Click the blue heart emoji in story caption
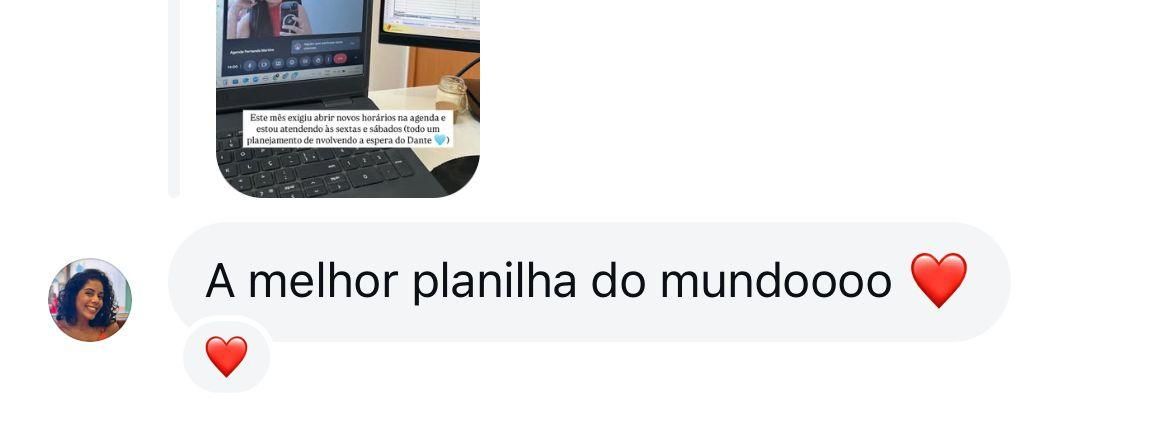 pos(440,140)
